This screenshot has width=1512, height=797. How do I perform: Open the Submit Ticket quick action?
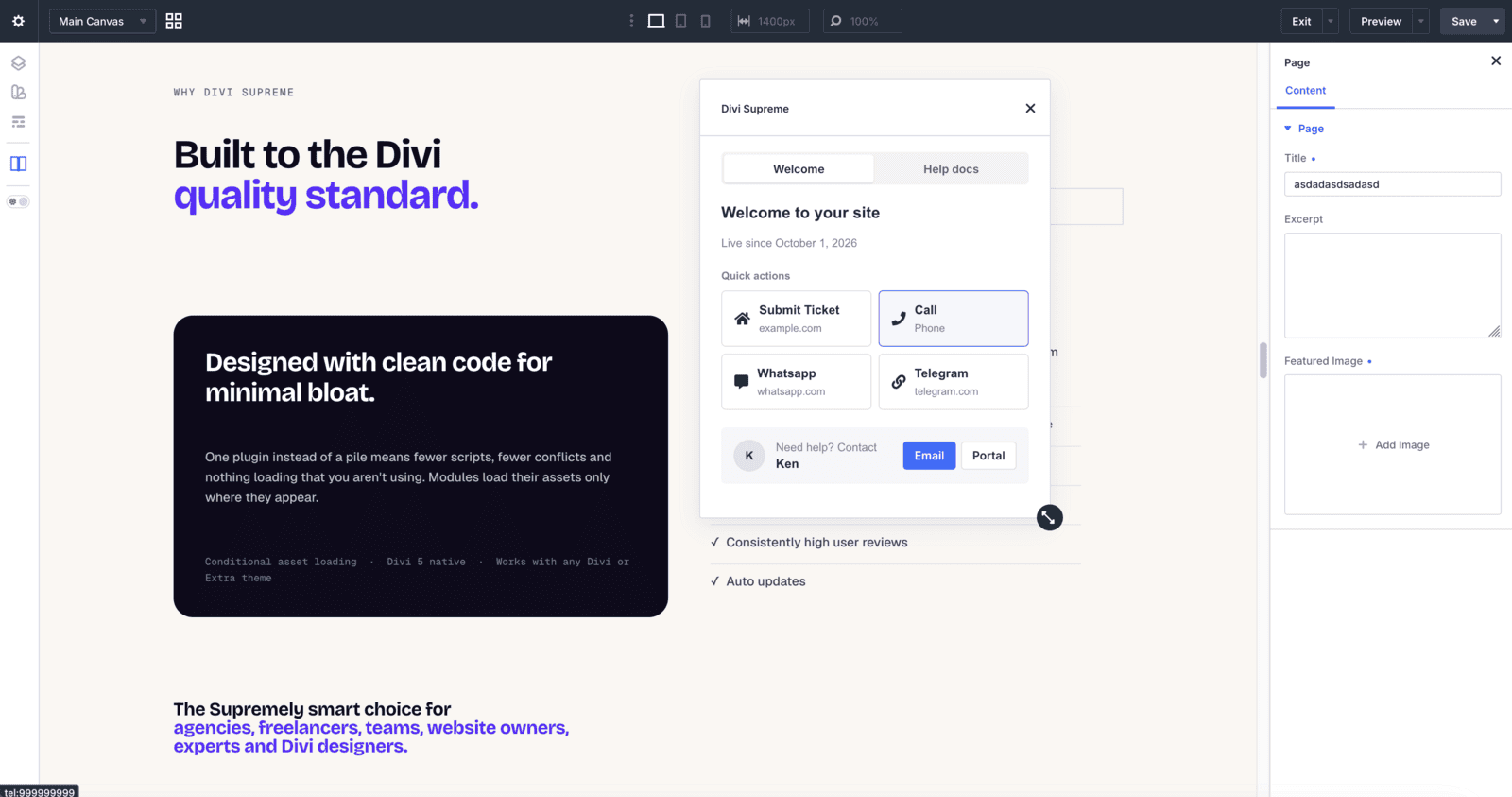pyautogui.click(x=796, y=319)
